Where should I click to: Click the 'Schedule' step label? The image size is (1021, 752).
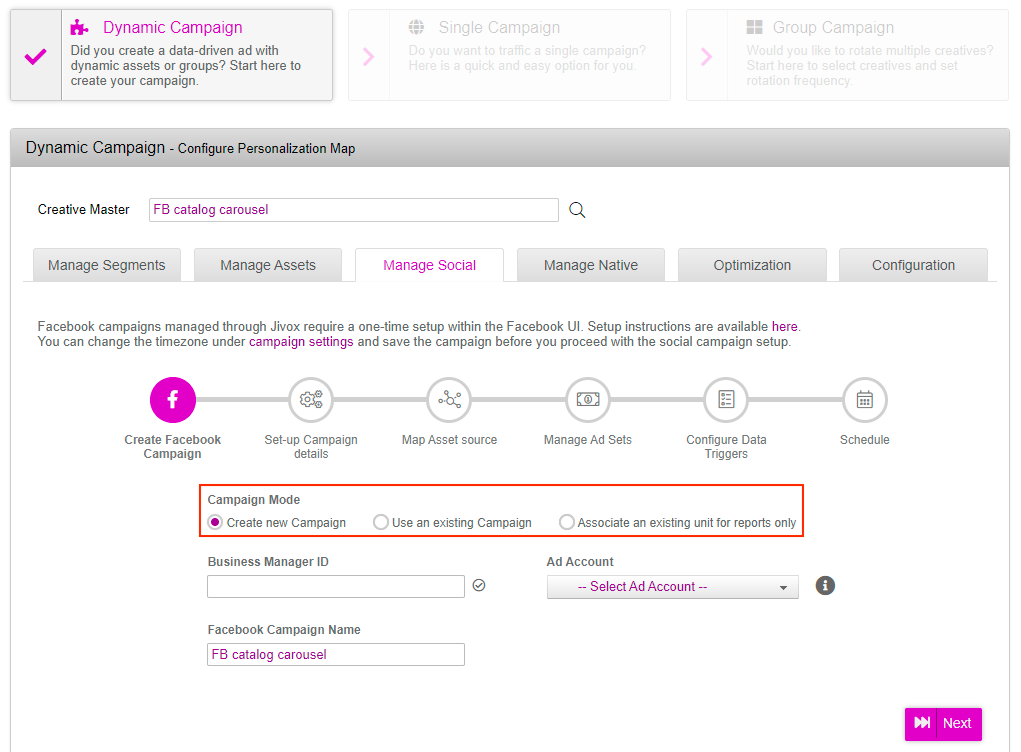click(x=865, y=439)
